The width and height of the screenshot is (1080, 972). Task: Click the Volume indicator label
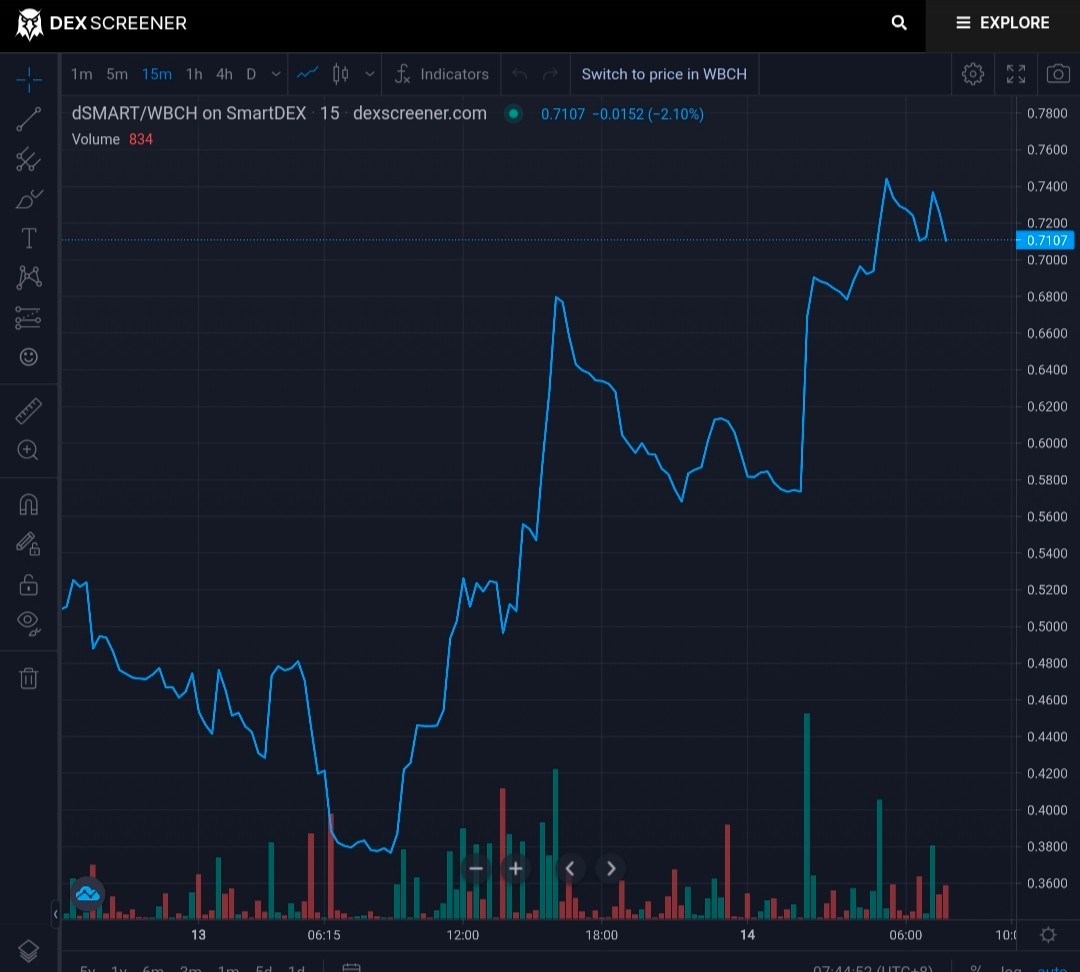[x=96, y=139]
